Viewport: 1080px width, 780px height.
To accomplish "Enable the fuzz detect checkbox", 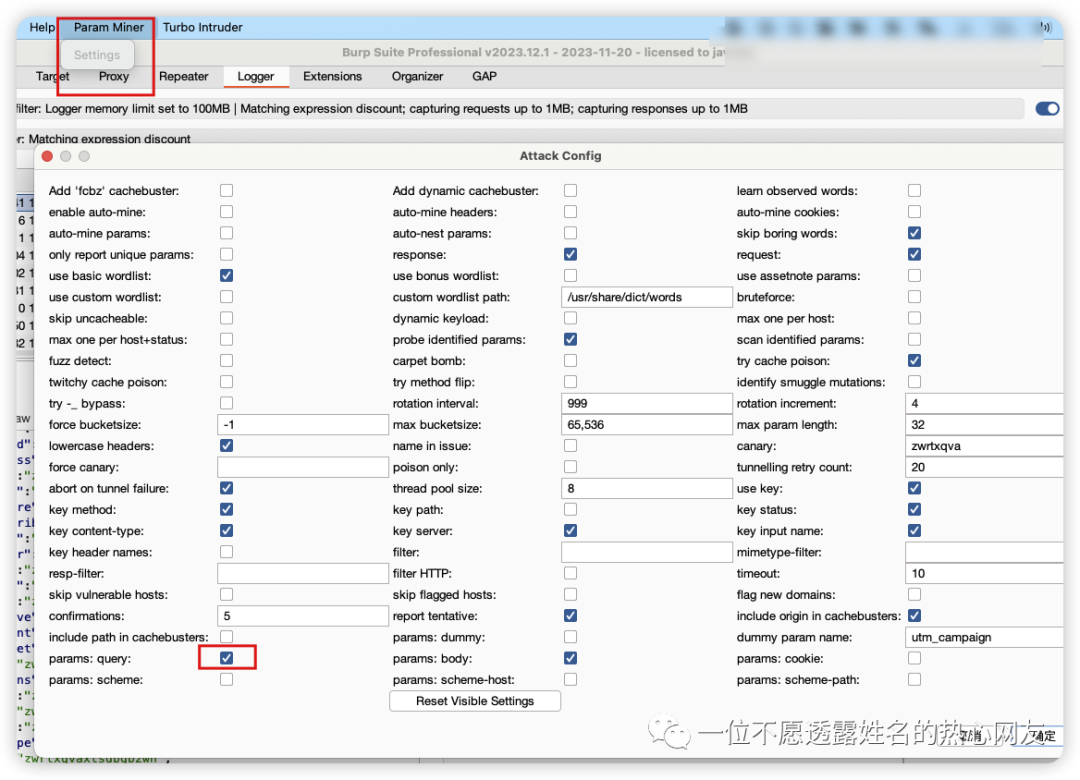I will click(226, 360).
